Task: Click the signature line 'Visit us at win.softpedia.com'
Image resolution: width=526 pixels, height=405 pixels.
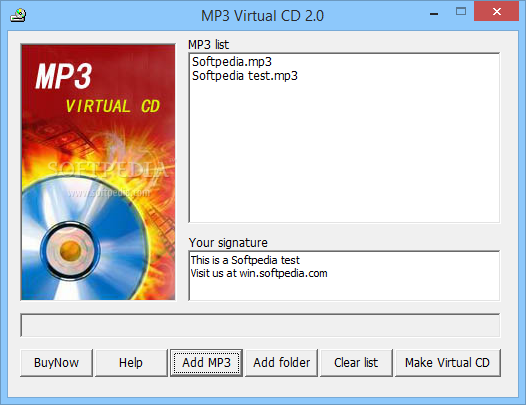Action: click(x=259, y=273)
